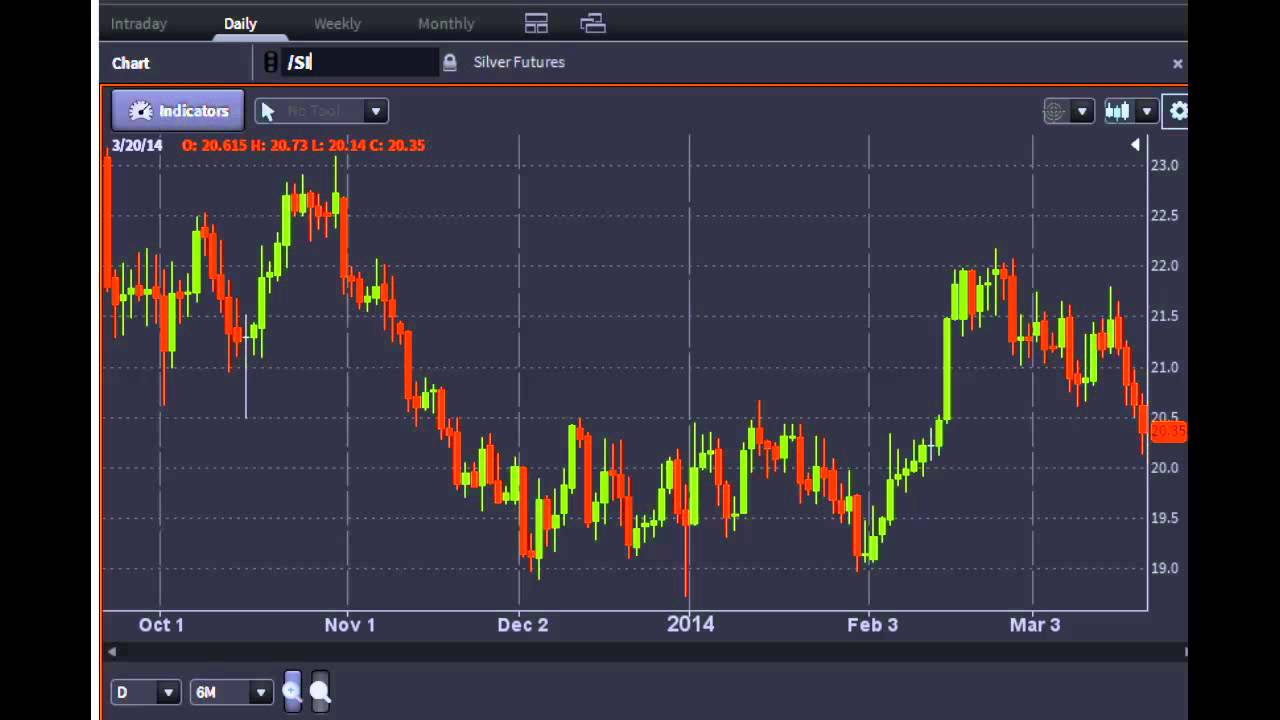Expand the drawing tool dropdown
This screenshot has height=720, width=1280.
[x=376, y=111]
